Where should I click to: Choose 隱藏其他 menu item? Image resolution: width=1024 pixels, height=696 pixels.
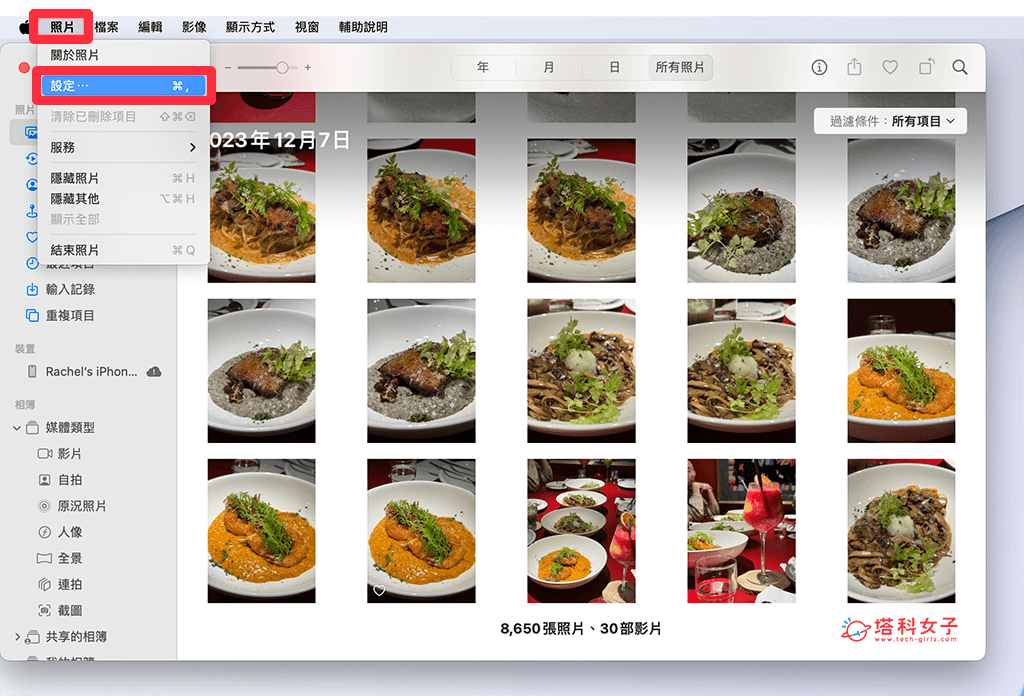(123, 198)
